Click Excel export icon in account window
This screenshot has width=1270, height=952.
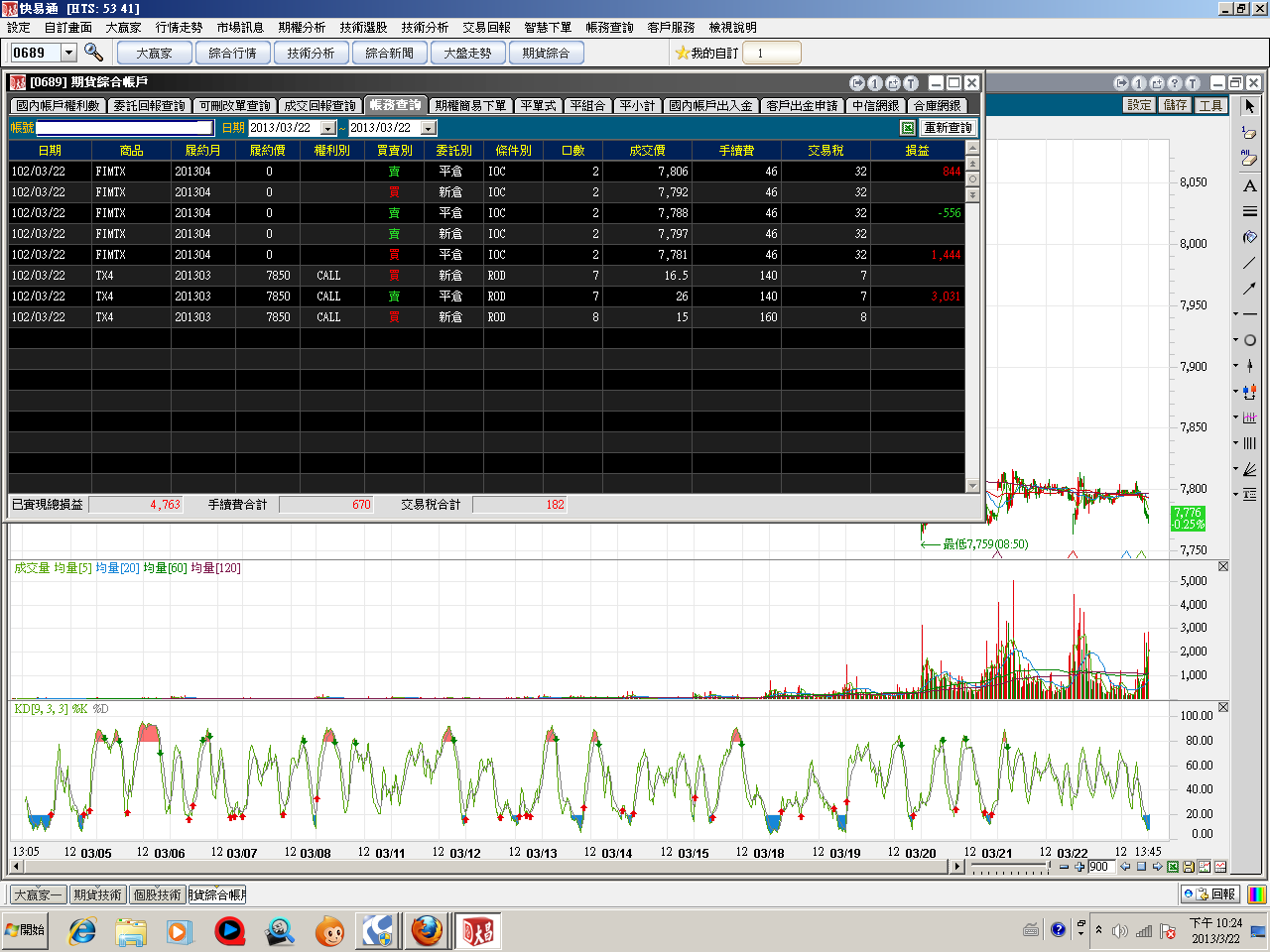[x=908, y=128]
